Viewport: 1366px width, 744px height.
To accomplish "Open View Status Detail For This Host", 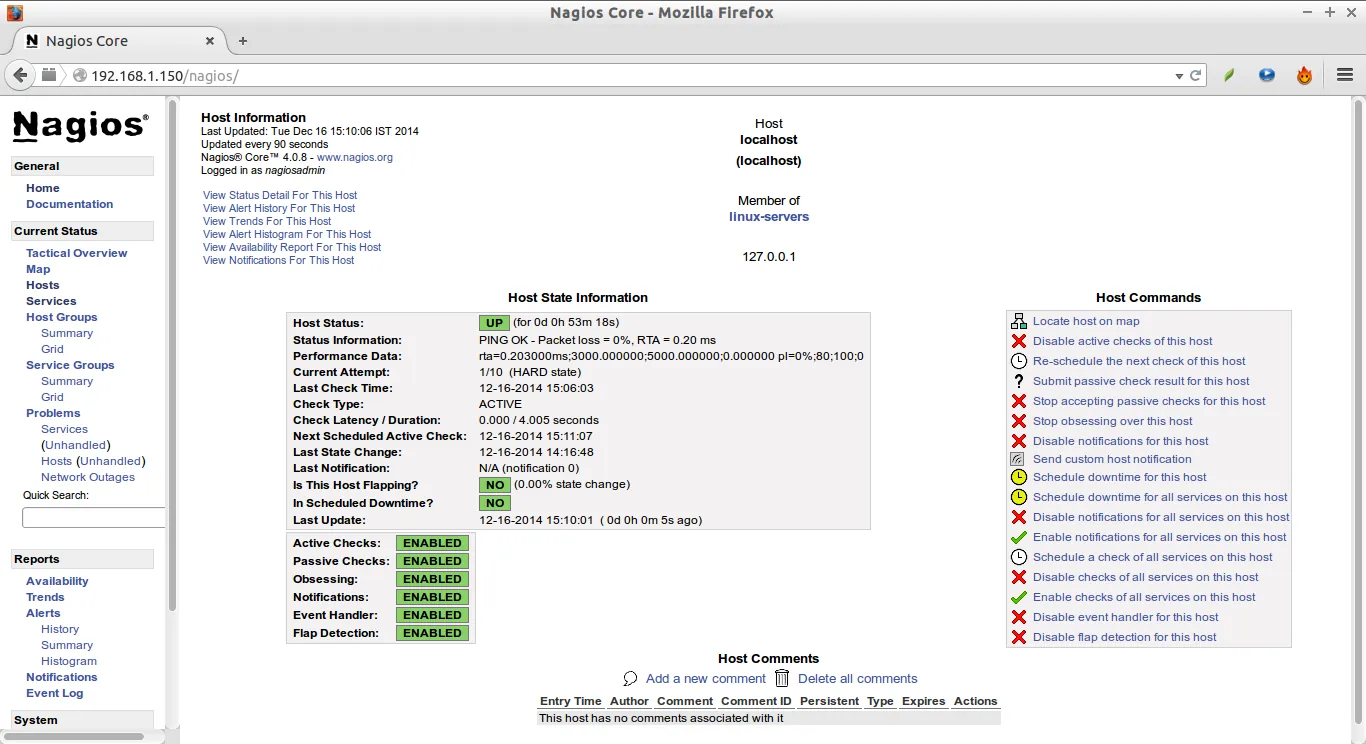I will [280, 195].
